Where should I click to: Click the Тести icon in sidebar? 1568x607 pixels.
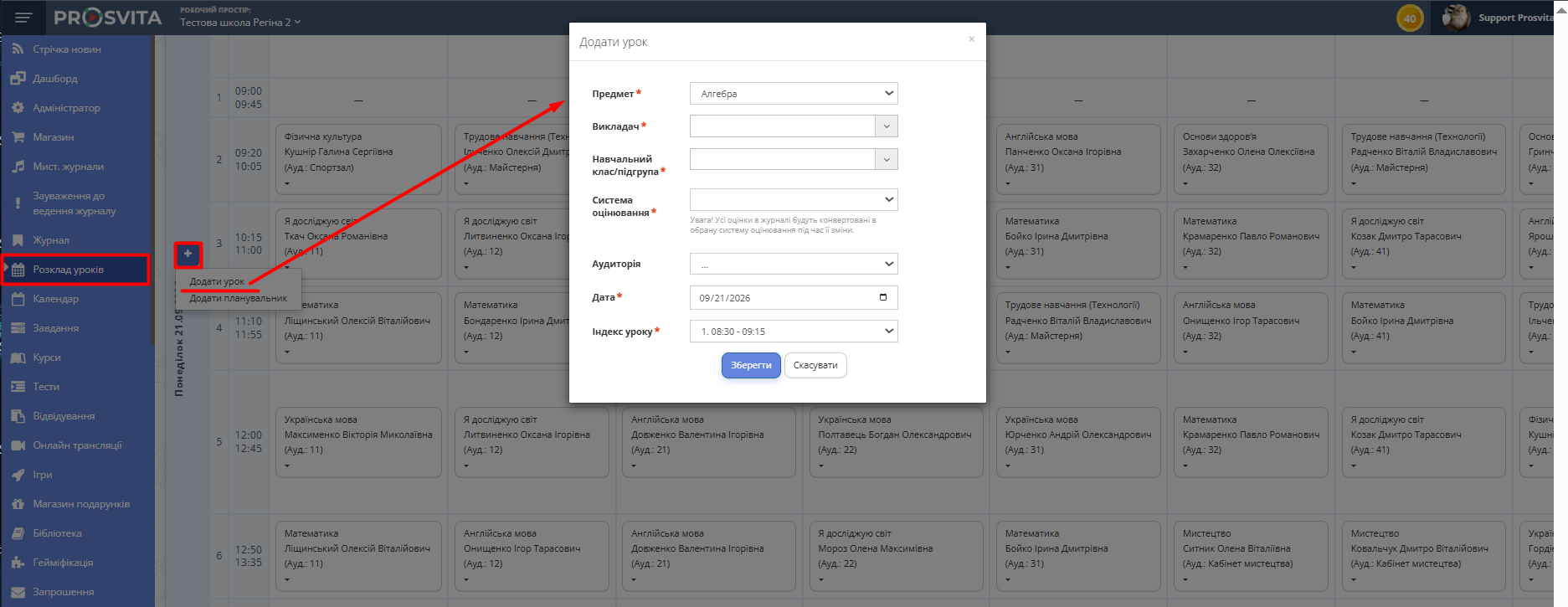pyautogui.click(x=18, y=387)
